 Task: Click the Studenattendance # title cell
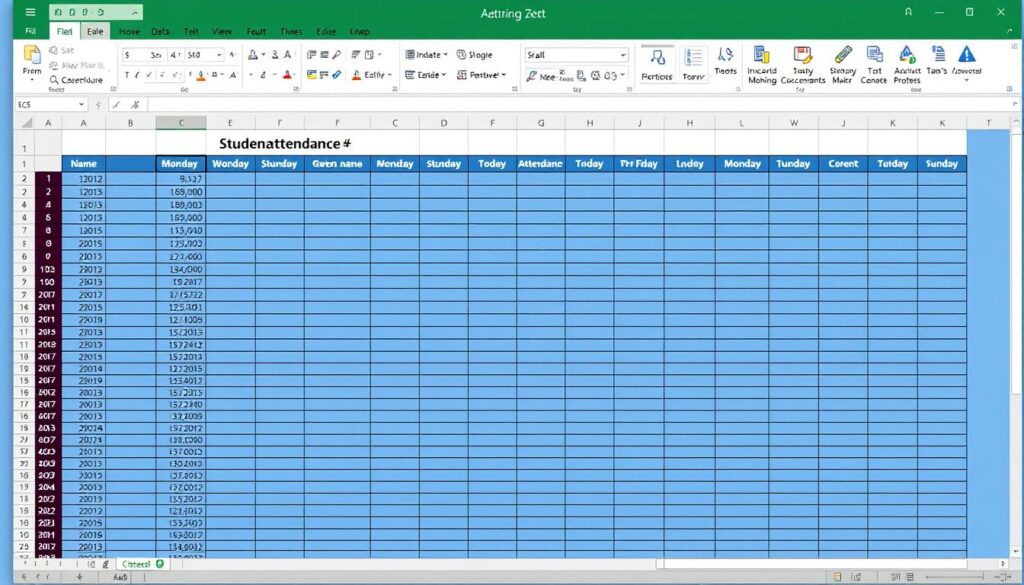pyautogui.click(x=285, y=144)
